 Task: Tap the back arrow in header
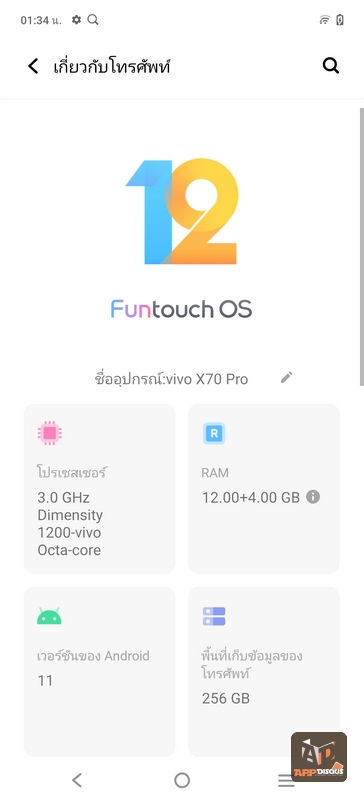pyautogui.click(x=33, y=66)
